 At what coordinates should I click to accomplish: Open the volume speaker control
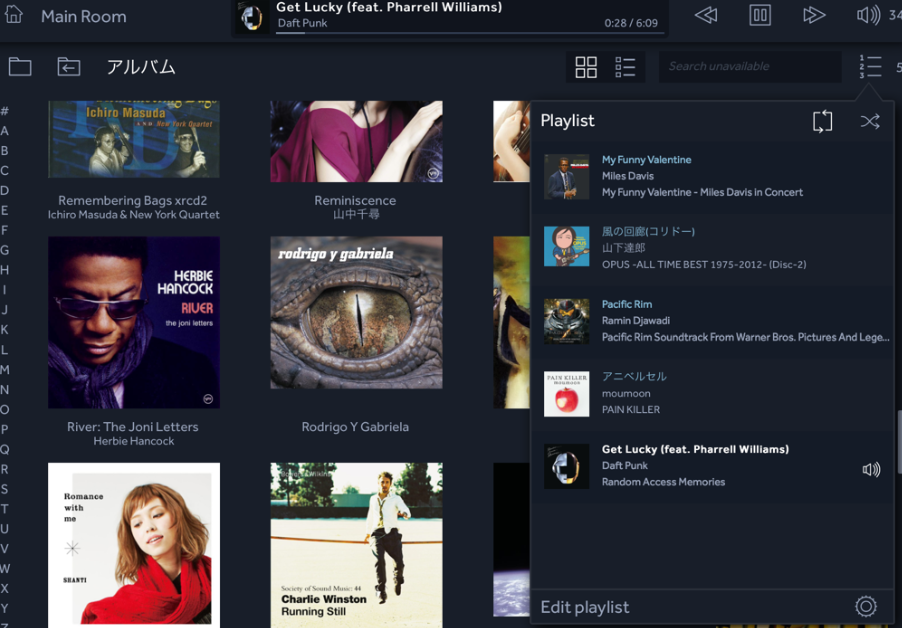[x=869, y=15]
